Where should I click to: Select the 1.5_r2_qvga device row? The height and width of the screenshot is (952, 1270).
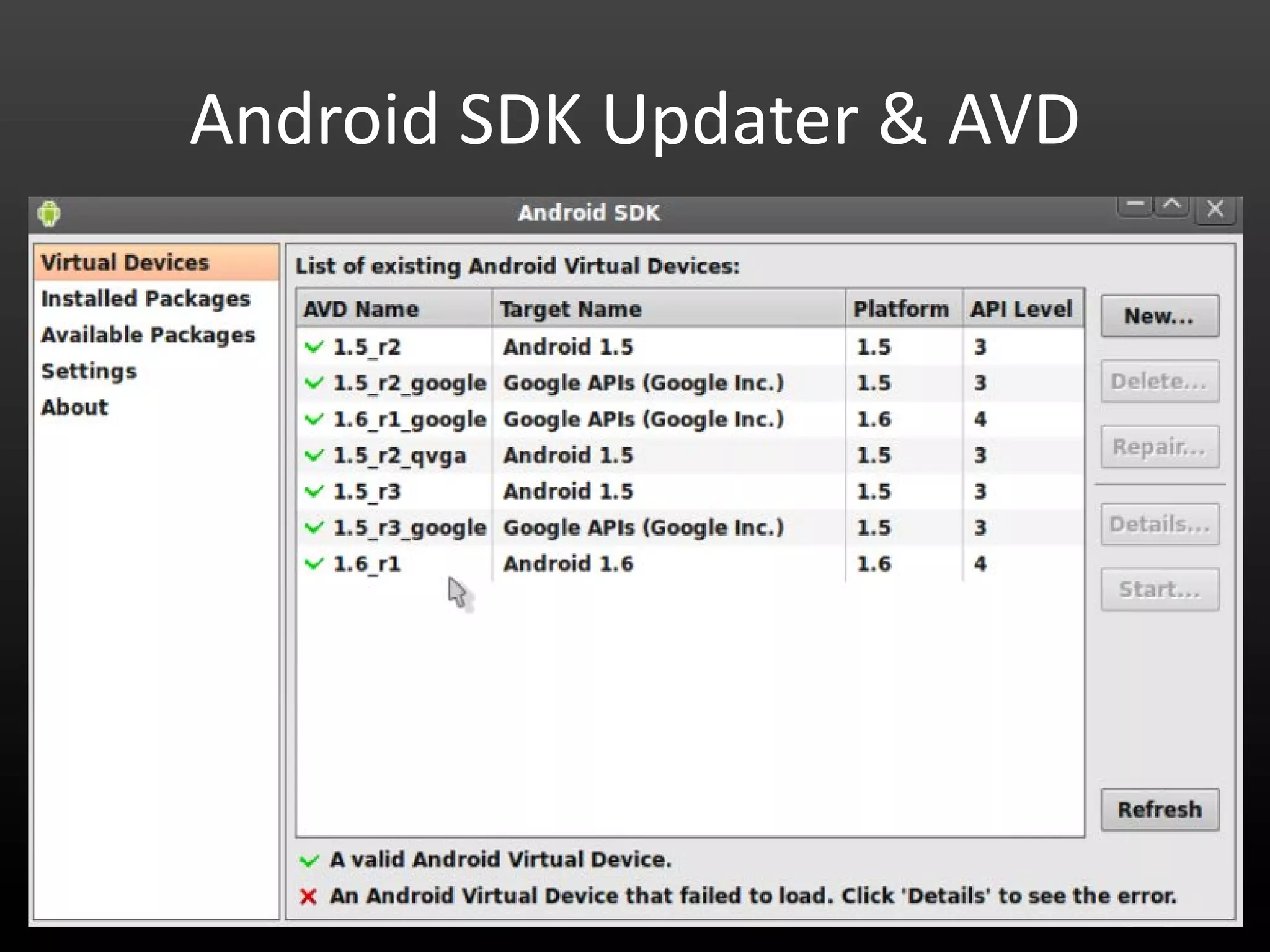coord(399,456)
